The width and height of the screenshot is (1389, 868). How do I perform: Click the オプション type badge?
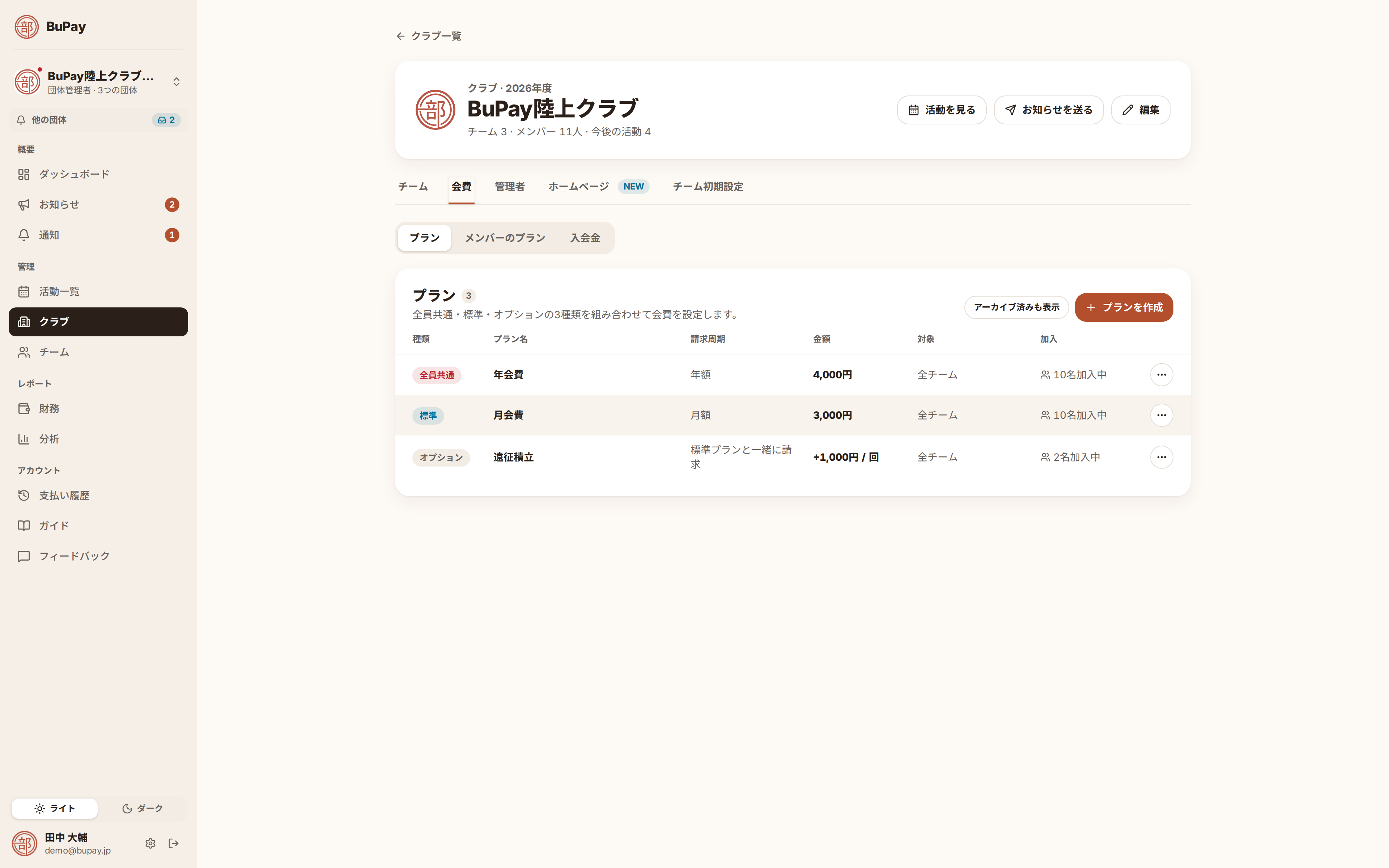click(441, 458)
